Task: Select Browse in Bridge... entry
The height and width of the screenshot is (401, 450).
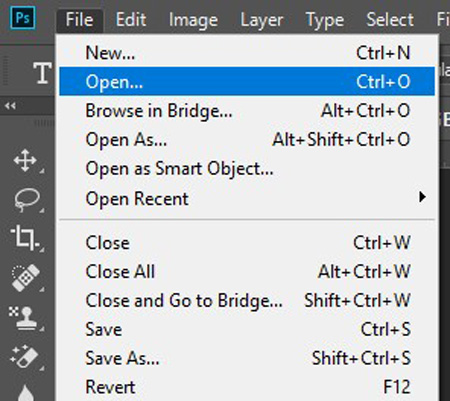Action: tap(247, 110)
